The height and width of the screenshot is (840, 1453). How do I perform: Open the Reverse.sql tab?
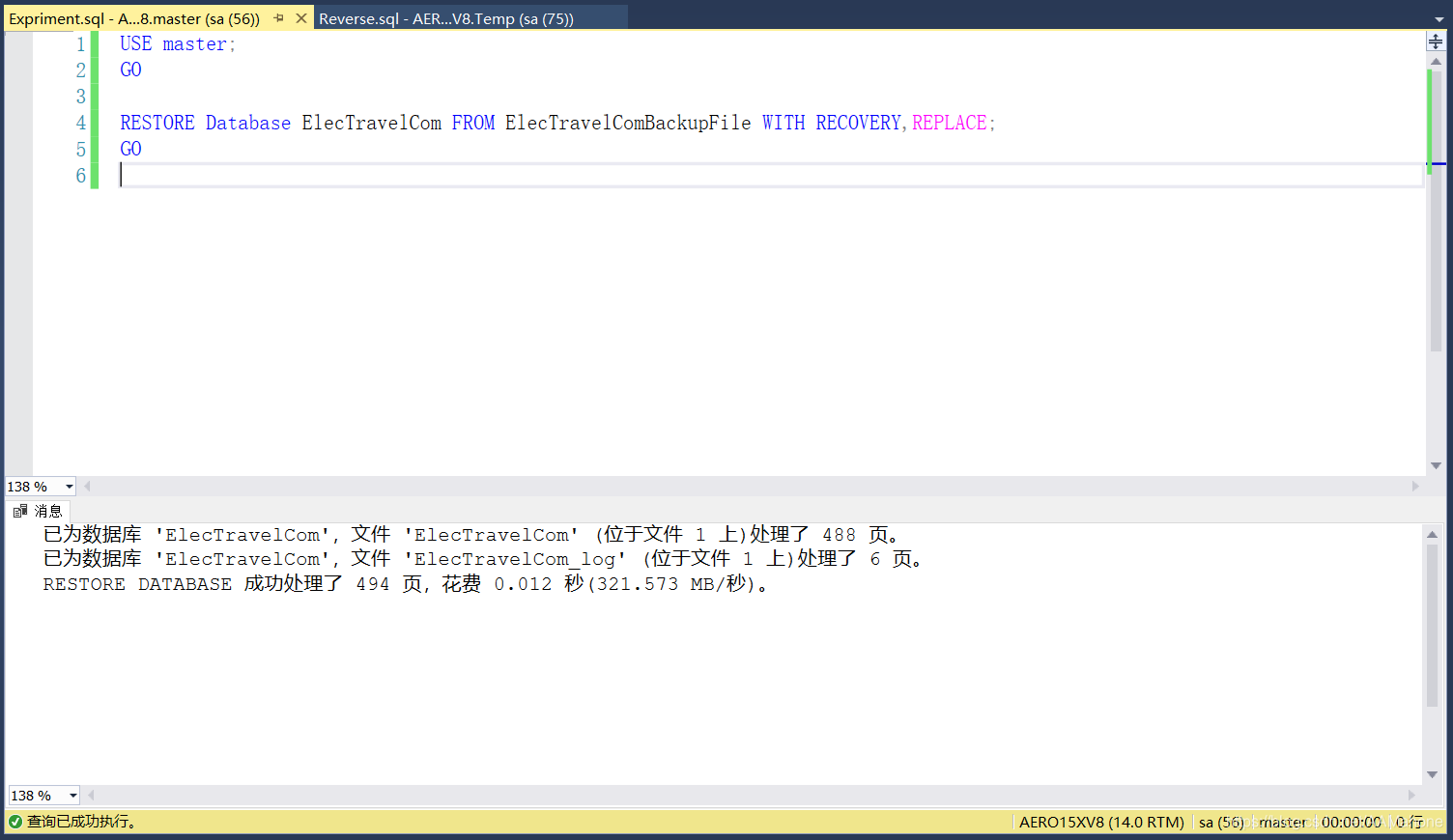click(x=446, y=18)
